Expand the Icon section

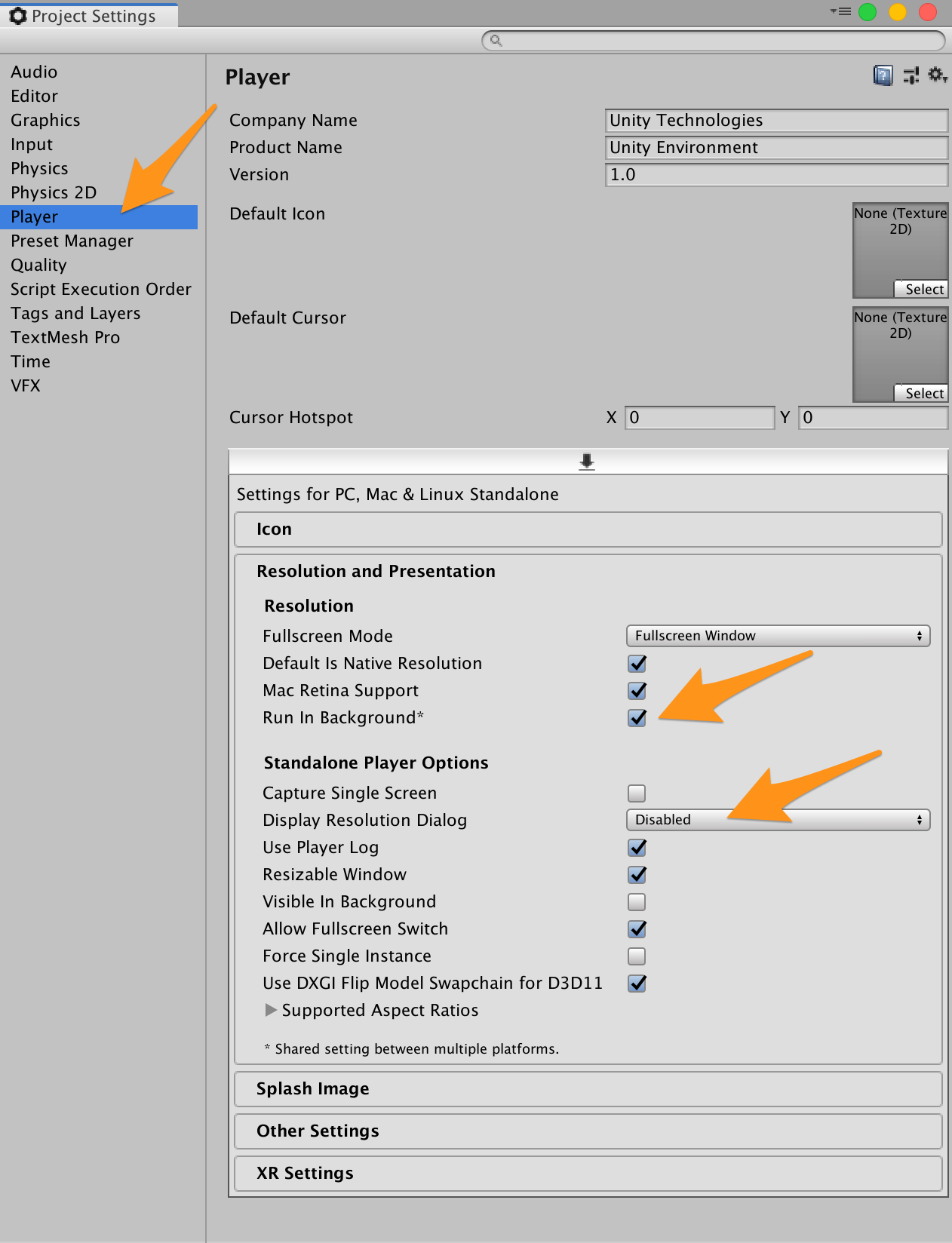tap(588, 529)
